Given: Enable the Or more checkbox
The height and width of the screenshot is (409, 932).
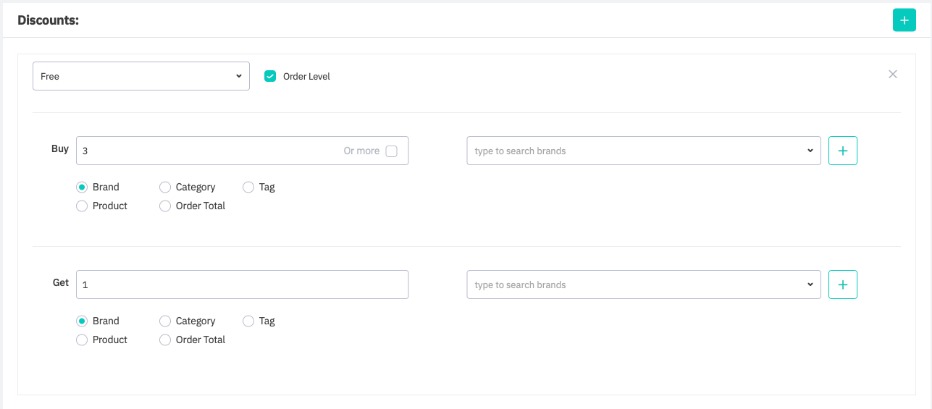Looking at the screenshot, I should [x=391, y=151].
